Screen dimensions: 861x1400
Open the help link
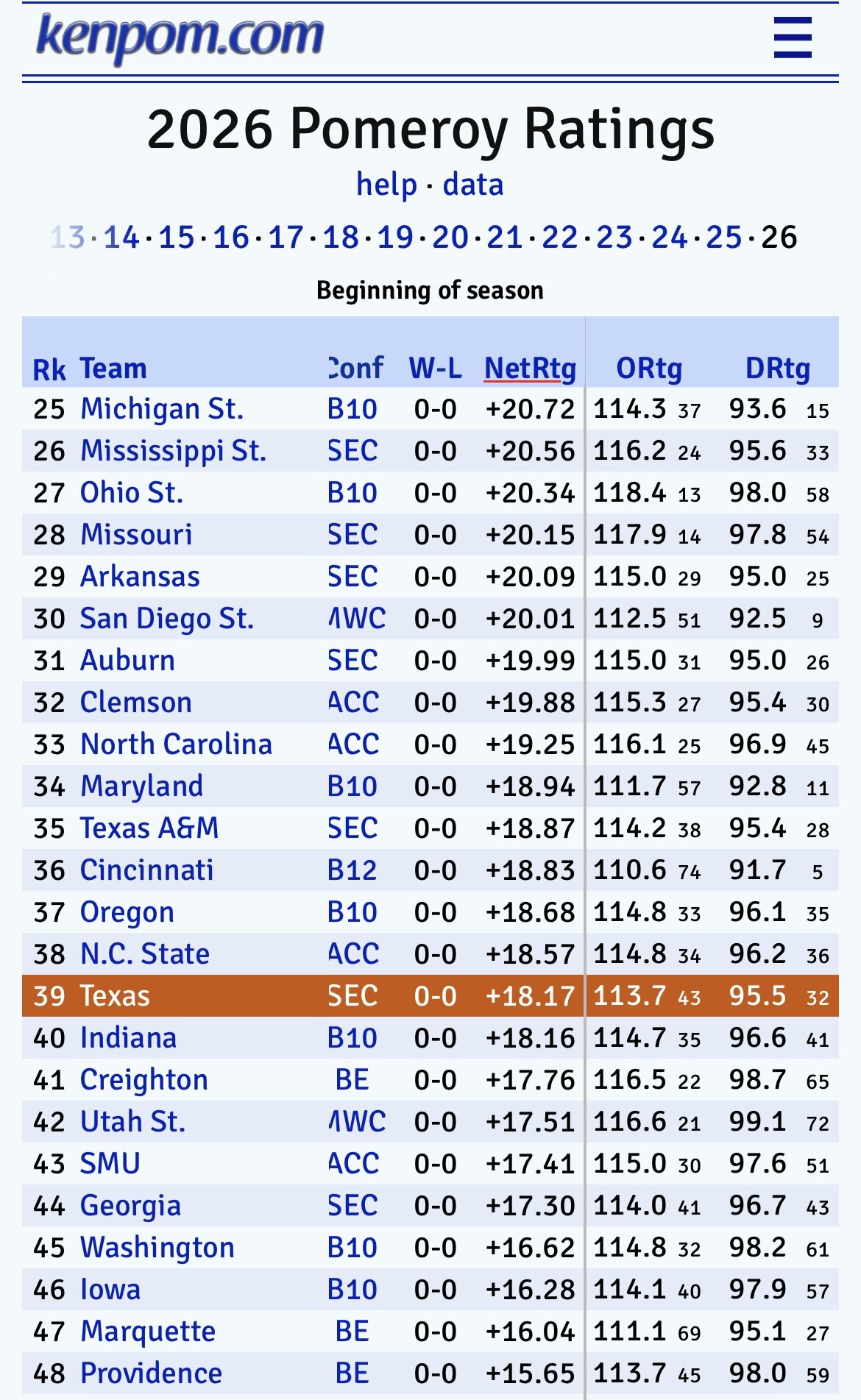point(386,185)
